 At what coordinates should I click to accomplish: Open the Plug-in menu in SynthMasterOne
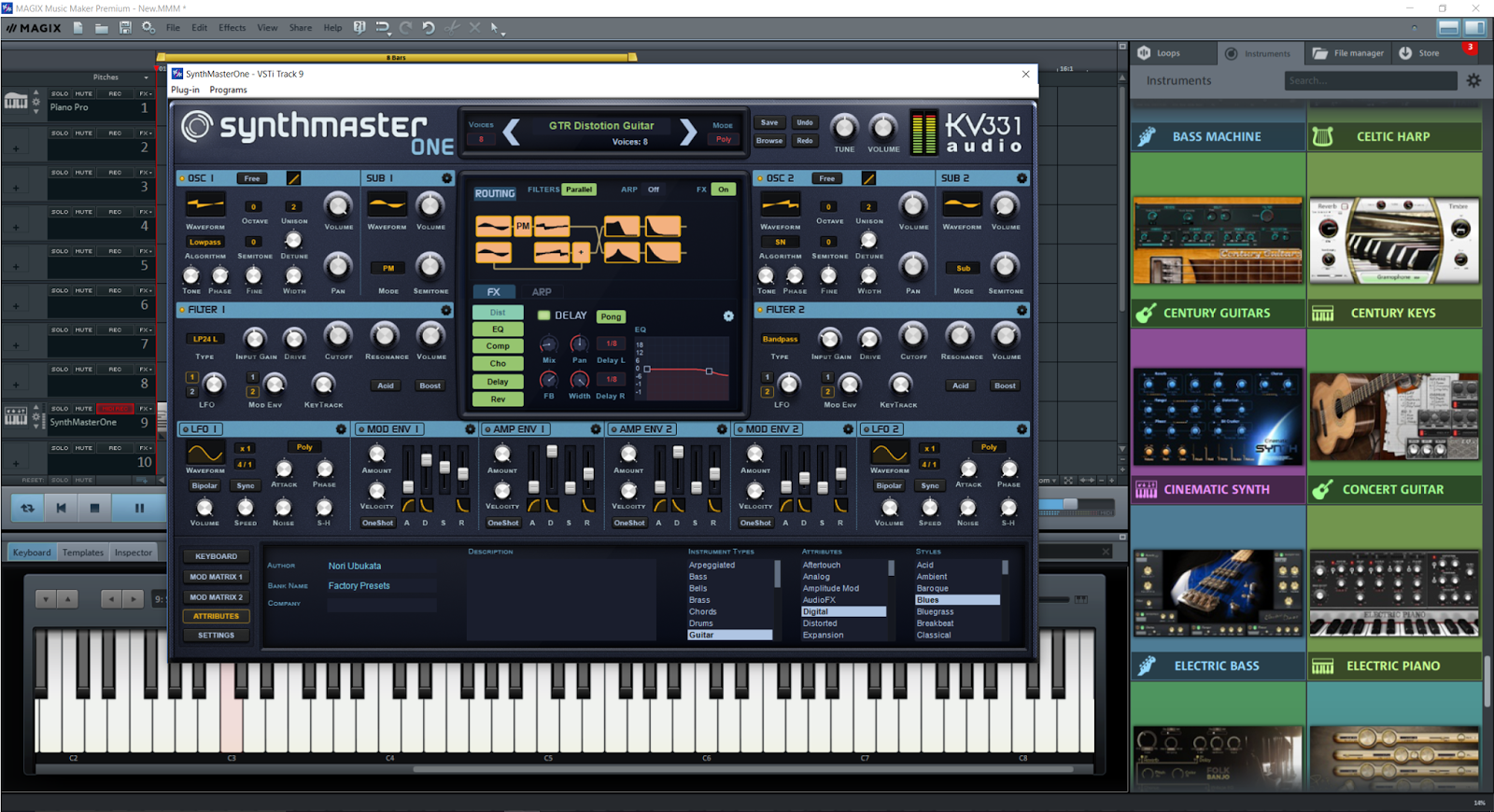tap(185, 90)
